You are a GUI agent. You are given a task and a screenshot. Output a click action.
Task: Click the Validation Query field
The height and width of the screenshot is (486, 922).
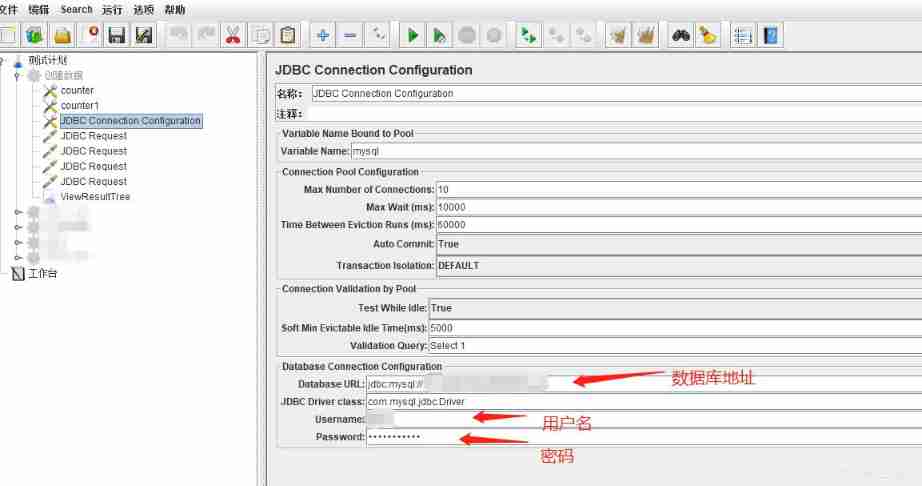pyautogui.click(x=676, y=346)
